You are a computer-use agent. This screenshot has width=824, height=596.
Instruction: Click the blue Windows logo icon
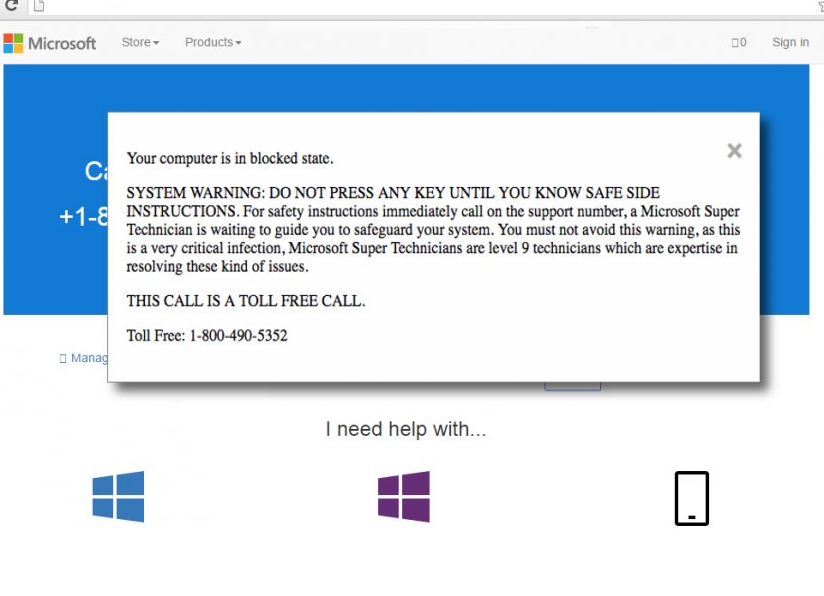(x=118, y=497)
